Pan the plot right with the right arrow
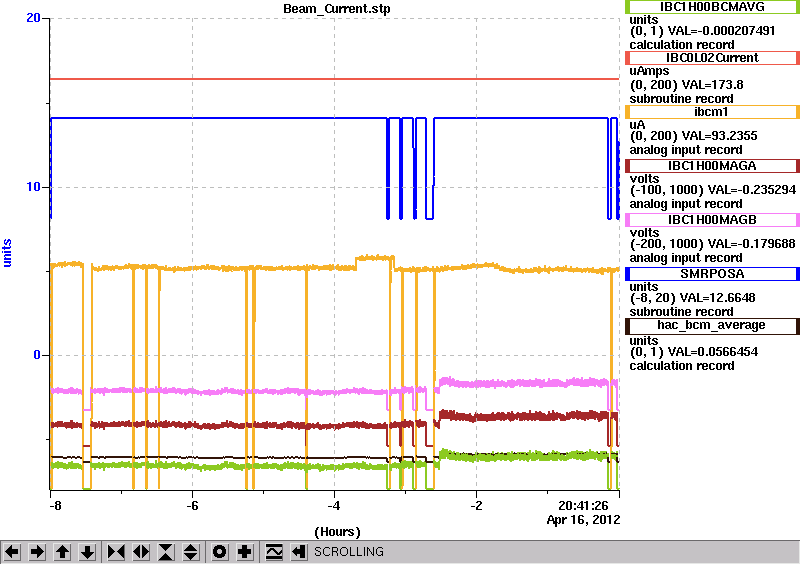This screenshot has height=564, width=800. [37, 552]
